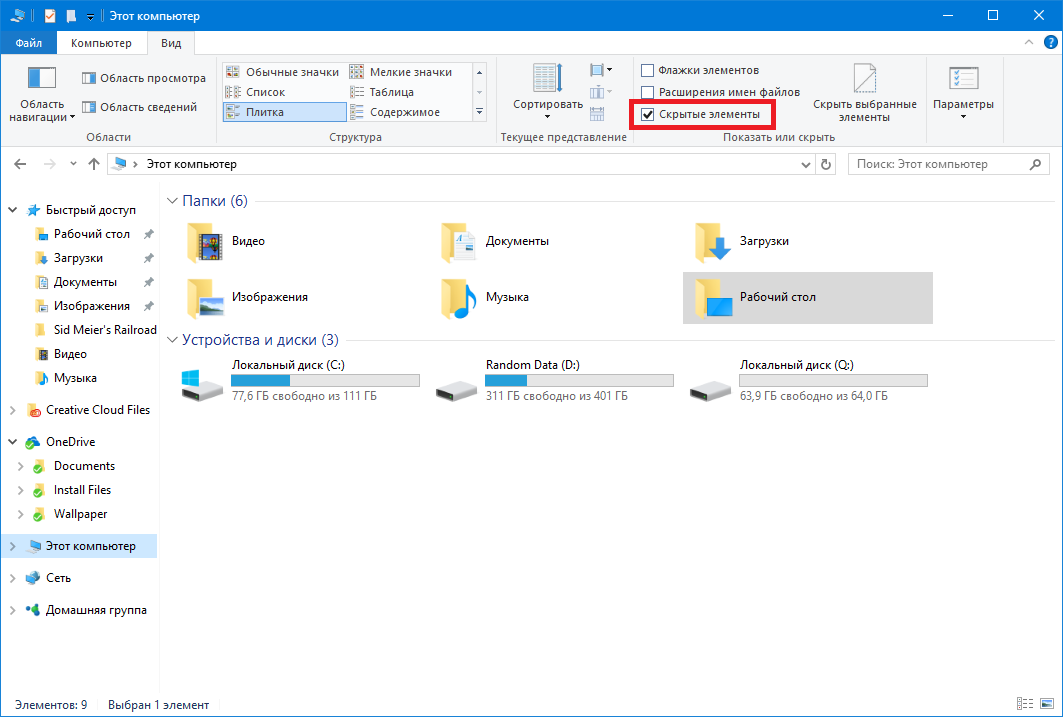Select Таблица layout

[x=382, y=92]
